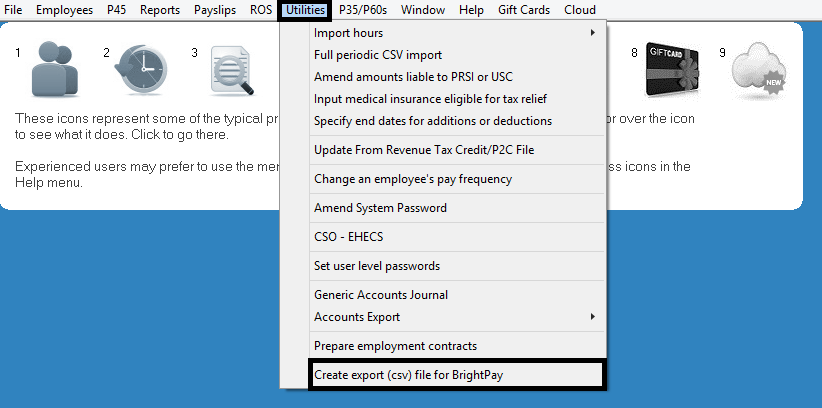This screenshot has height=408, width=822.
Task: Click the clock icon numbered 2
Action: [x=140, y=69]
